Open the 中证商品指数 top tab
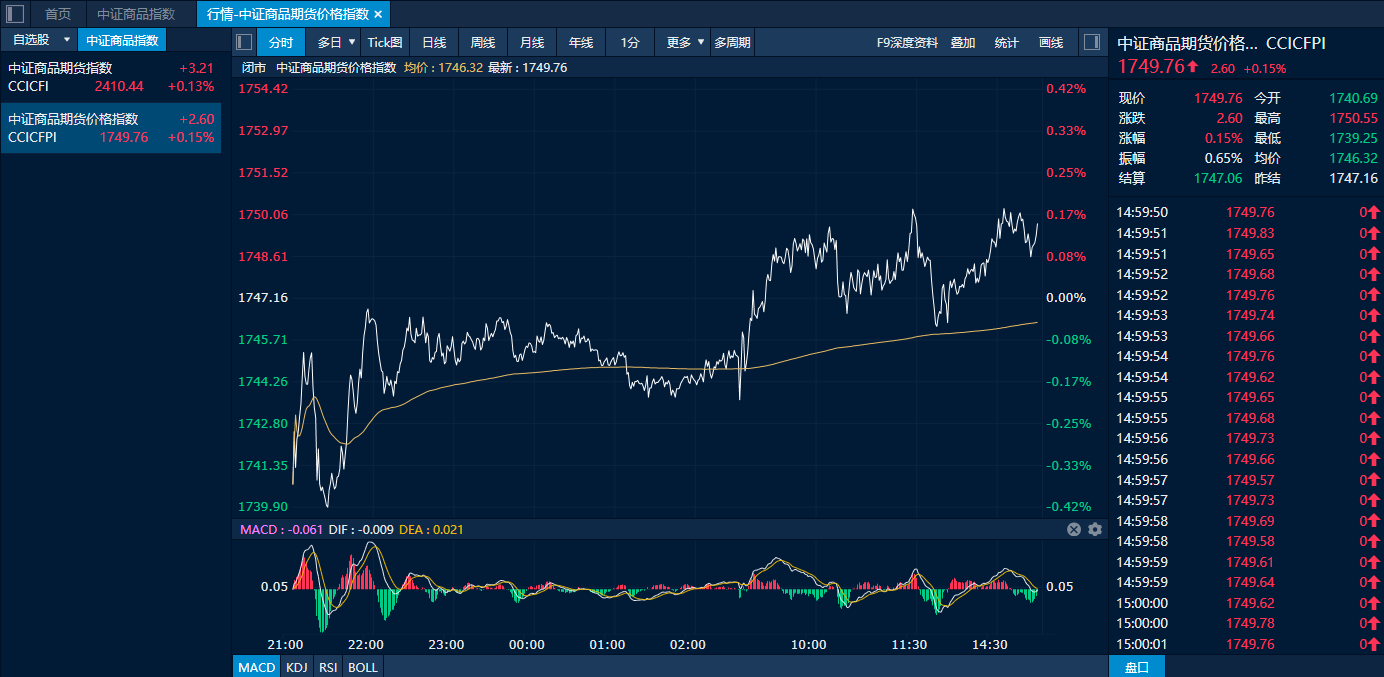This screenshot has height=677, width=1384. pyautogui.click(x=136, y=14)
